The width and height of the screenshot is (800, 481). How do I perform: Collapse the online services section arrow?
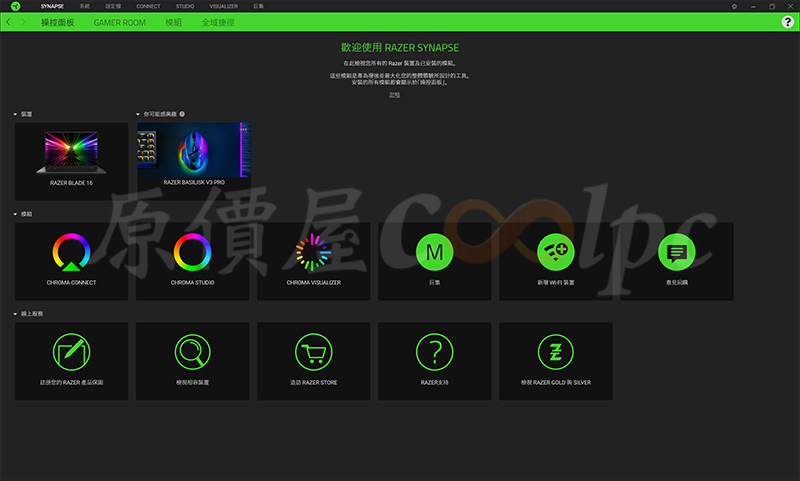pos(15,314)
